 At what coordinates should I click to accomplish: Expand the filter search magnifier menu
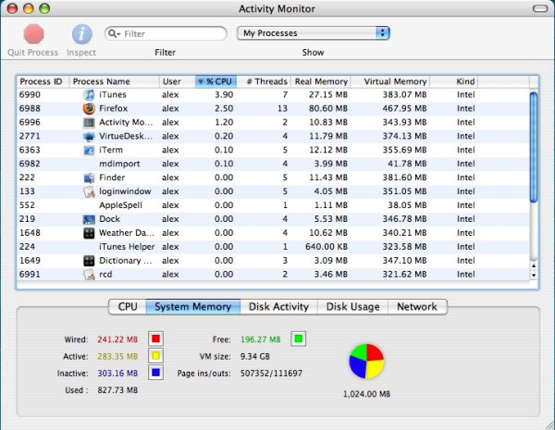114,34
